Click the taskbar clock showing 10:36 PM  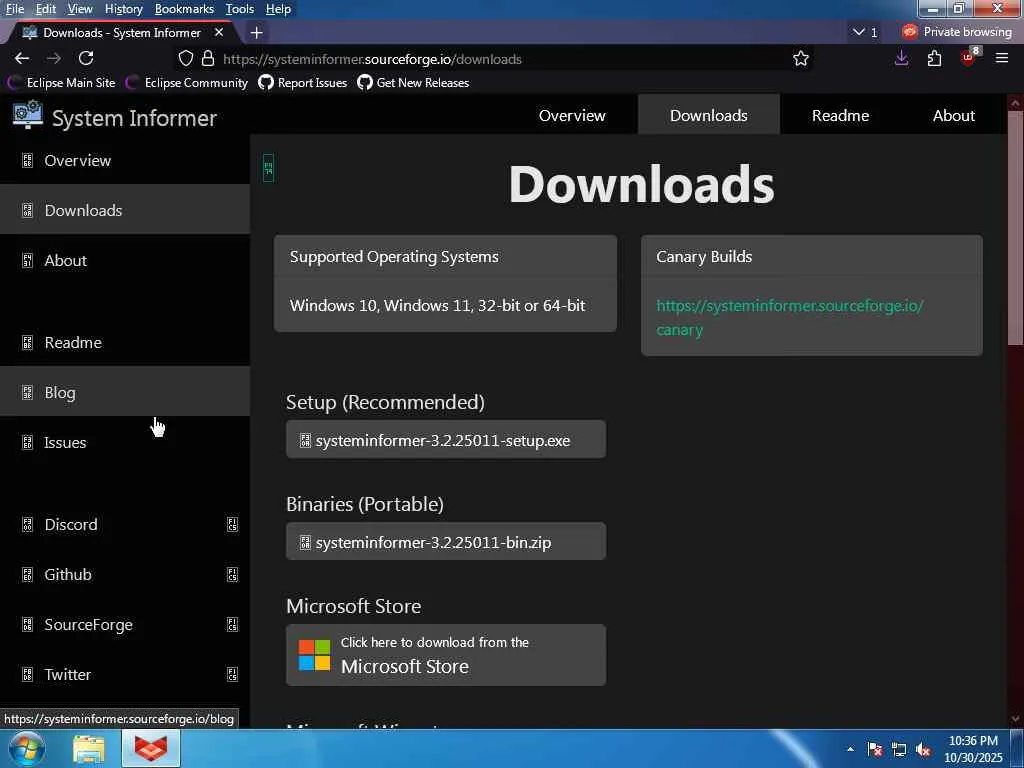point(973,749)
